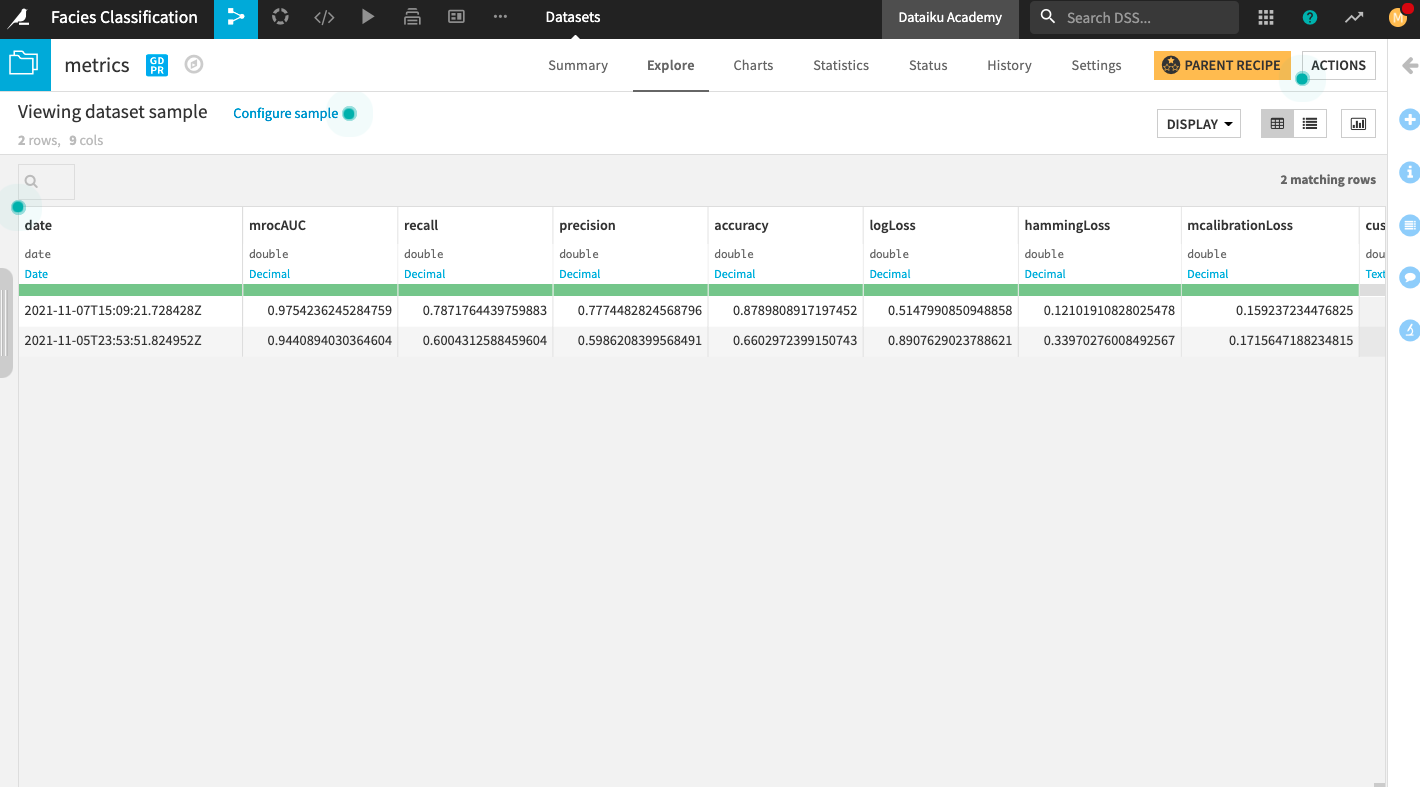Click the Configure sample link

point(286,113)
